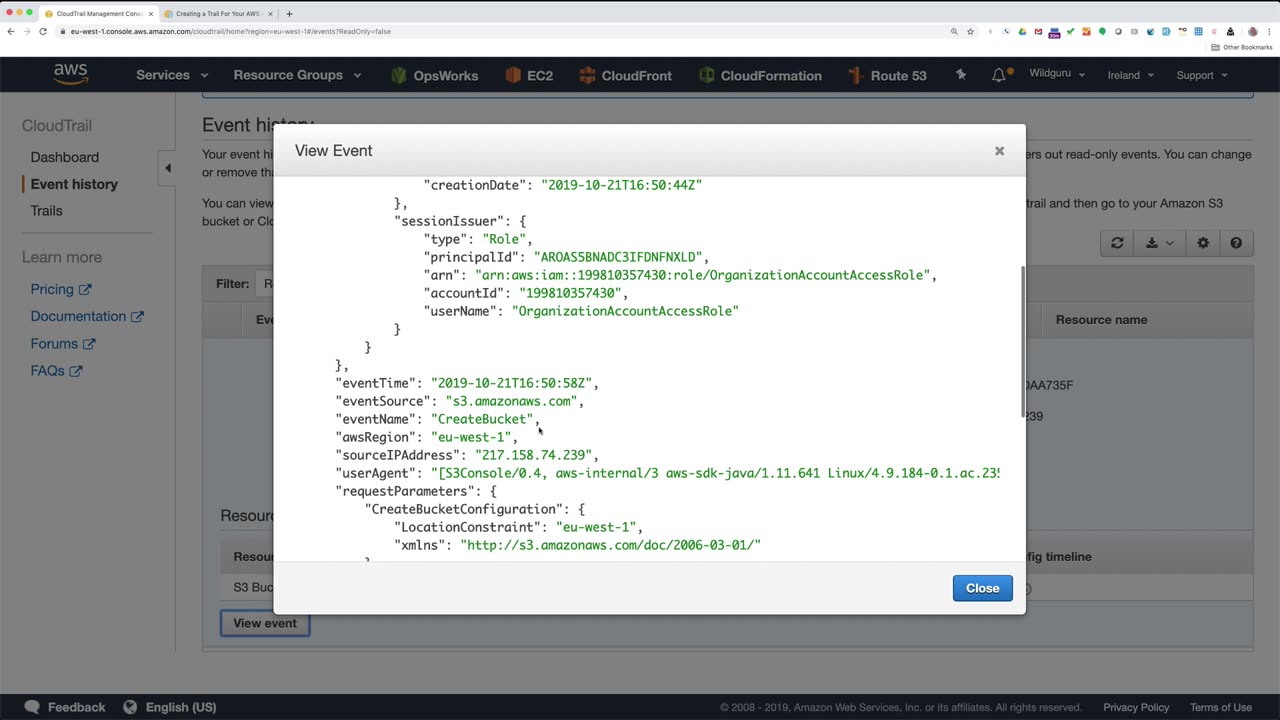
Task: Click the "s3.amazonaws.com" eventSource value
Action: [x=511, y=401]
